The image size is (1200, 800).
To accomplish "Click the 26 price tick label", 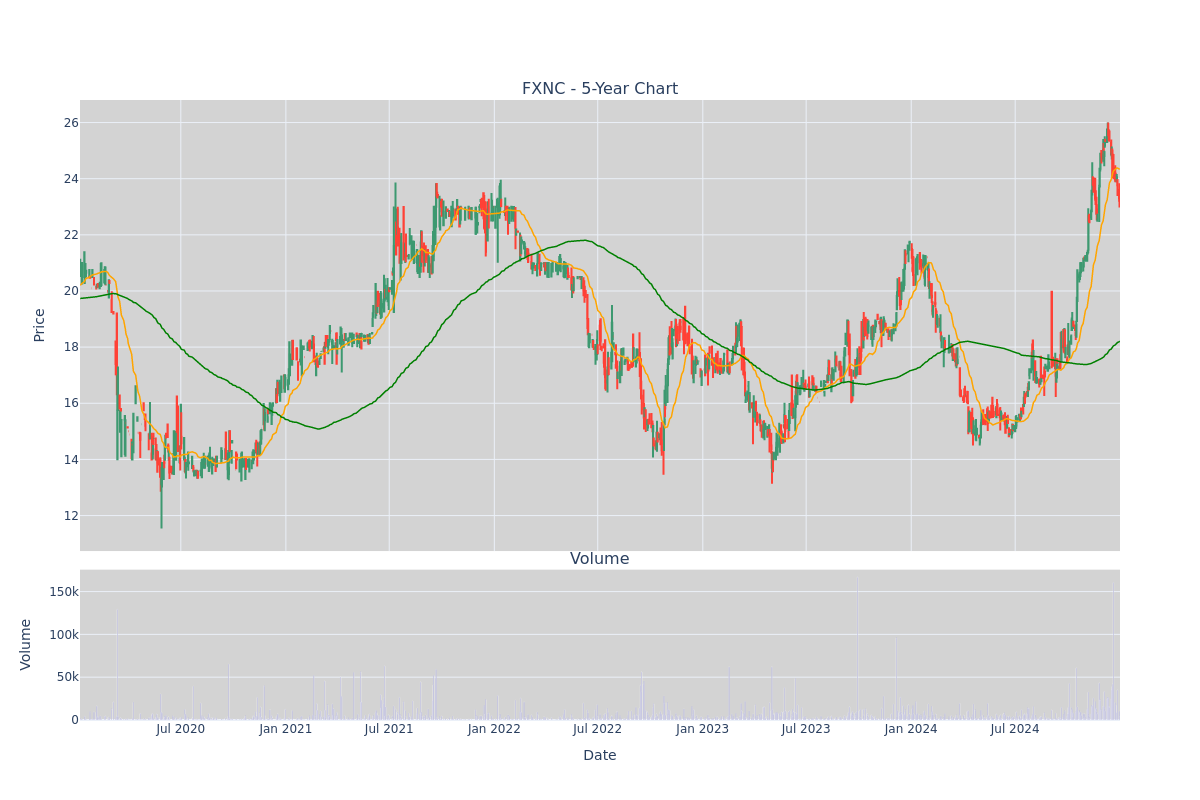I will 71,123.
